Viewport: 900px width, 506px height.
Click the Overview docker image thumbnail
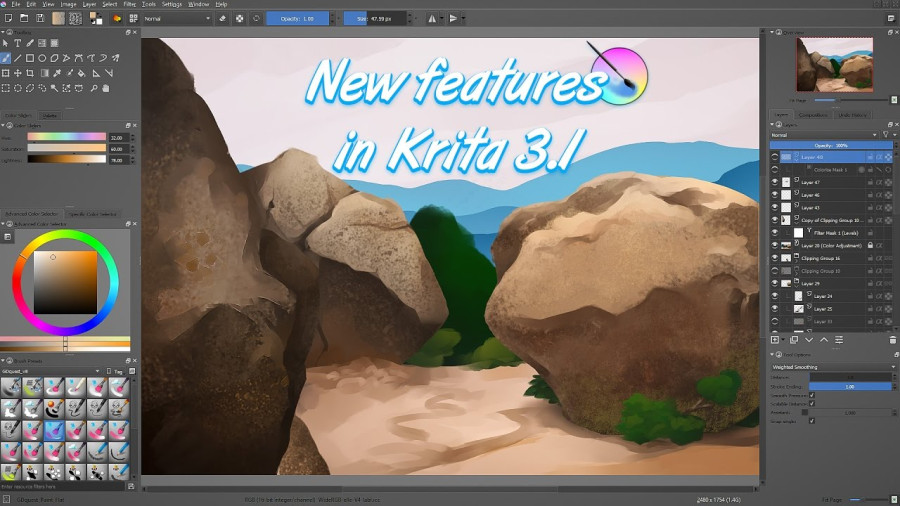(x=835, y=65)
